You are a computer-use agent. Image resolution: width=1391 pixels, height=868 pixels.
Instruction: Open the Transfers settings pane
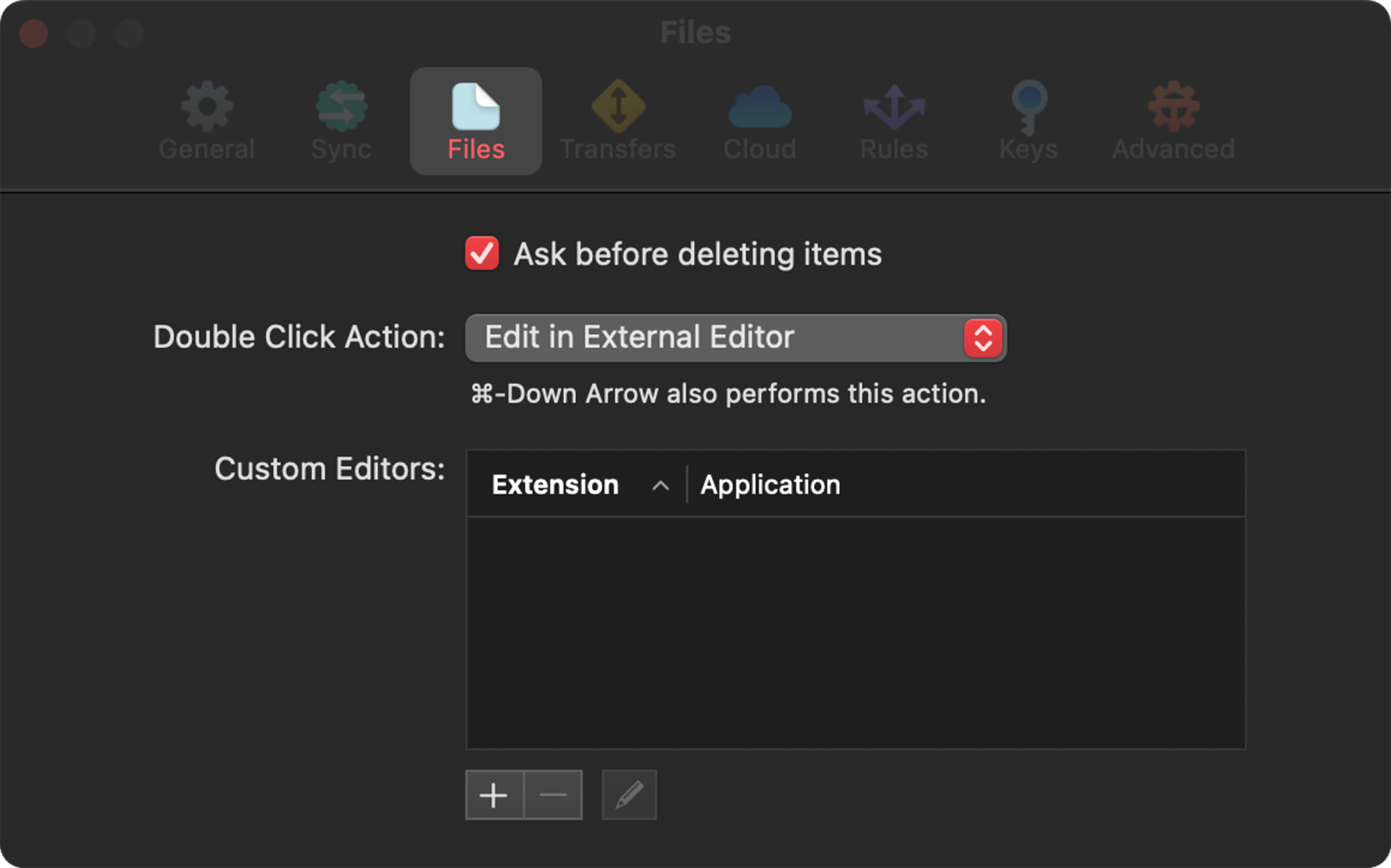pyautogui.click(x=618, y=120)
